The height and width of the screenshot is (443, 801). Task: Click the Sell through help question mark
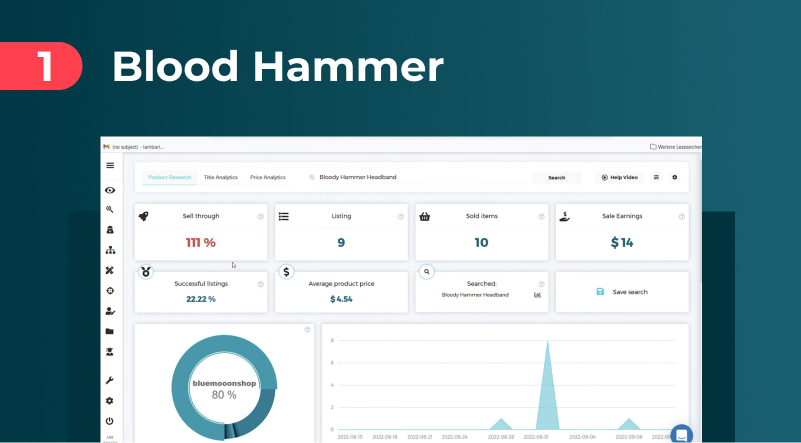click(x=261, y=217)
